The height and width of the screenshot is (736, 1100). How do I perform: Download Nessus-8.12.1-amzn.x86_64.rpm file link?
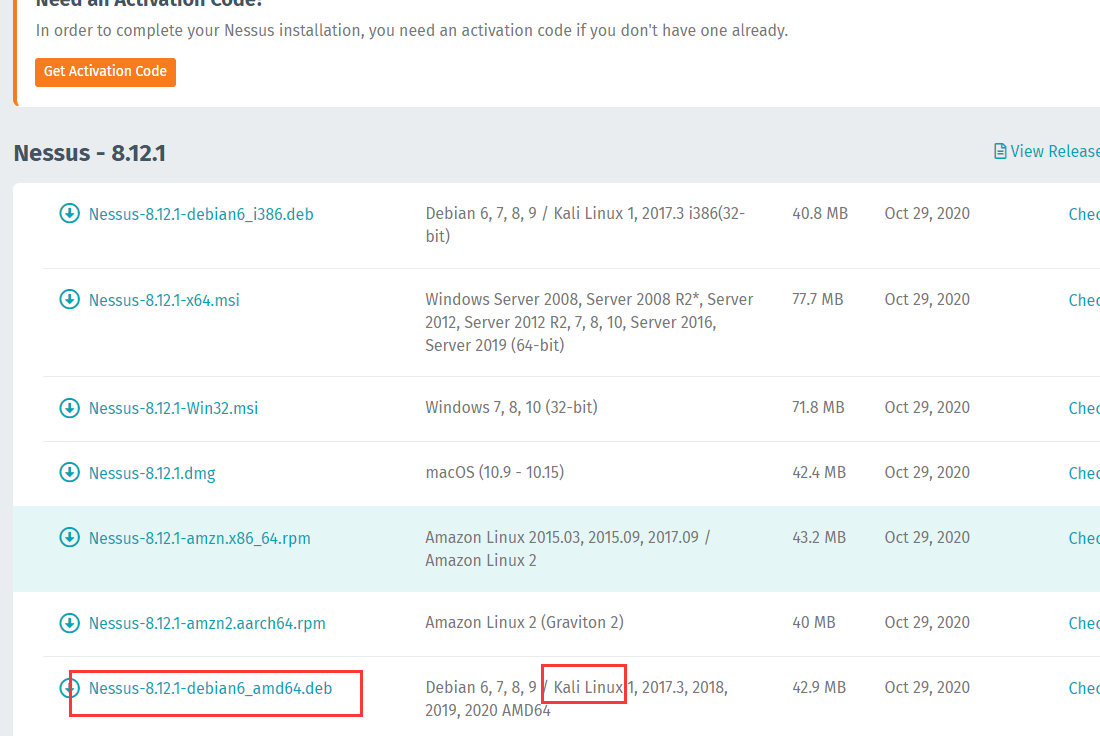tap(199, 539)
